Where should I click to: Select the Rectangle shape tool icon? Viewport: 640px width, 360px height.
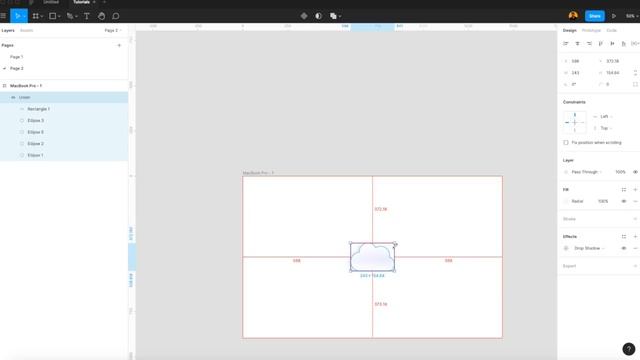point(52,16)
